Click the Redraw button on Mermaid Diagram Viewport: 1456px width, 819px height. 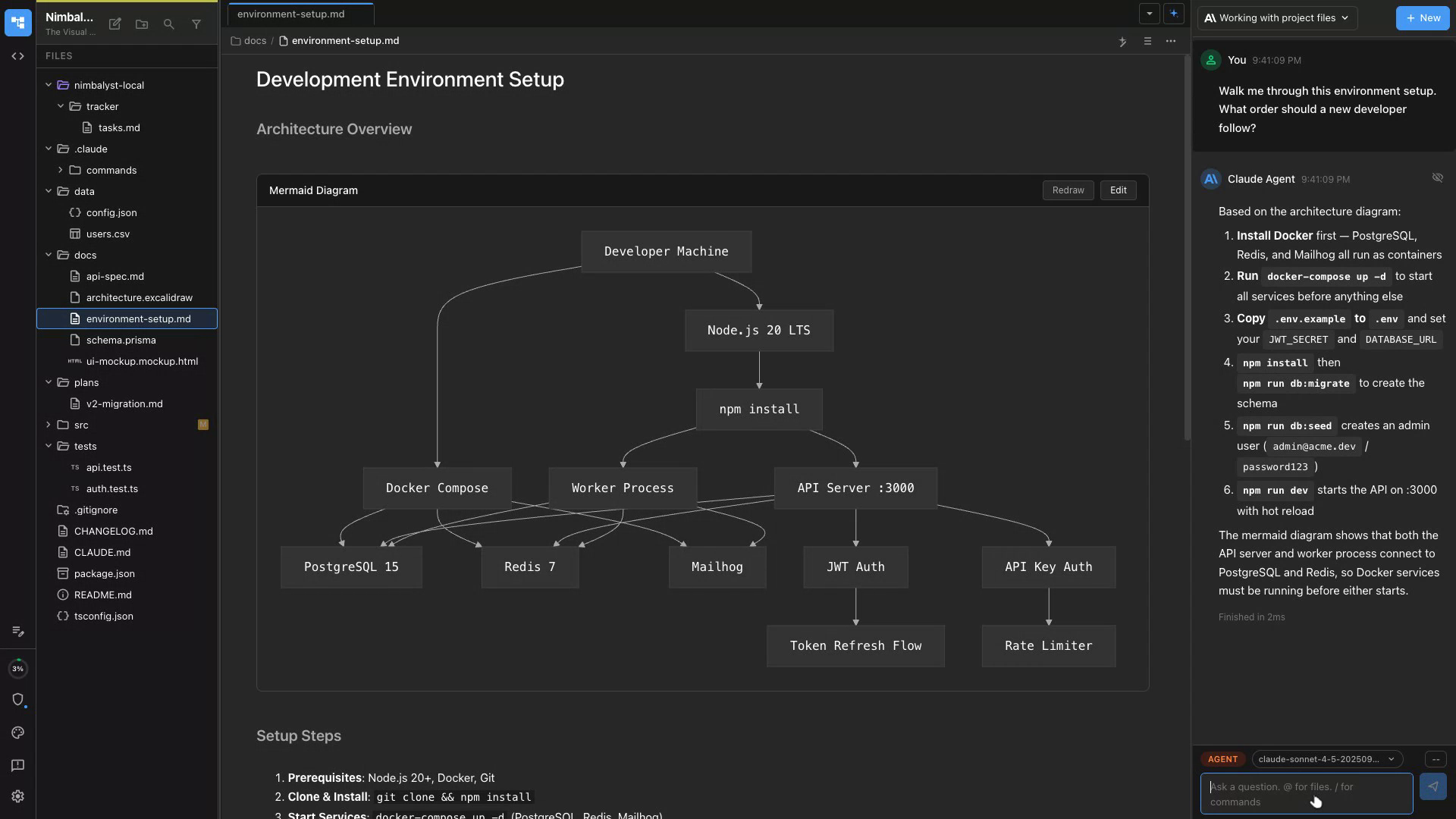point(1068,190)
